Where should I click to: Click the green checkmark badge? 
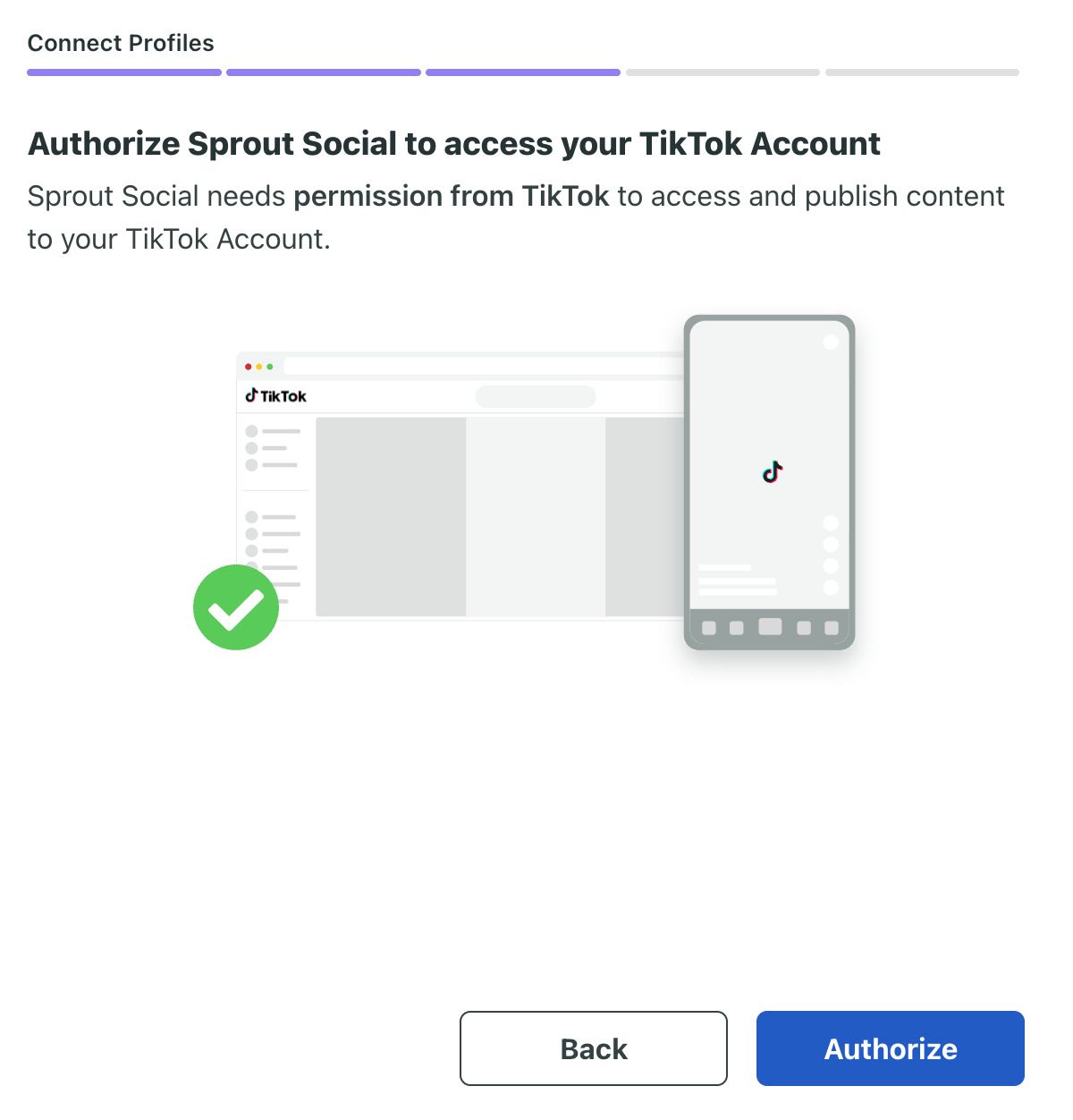235,607
